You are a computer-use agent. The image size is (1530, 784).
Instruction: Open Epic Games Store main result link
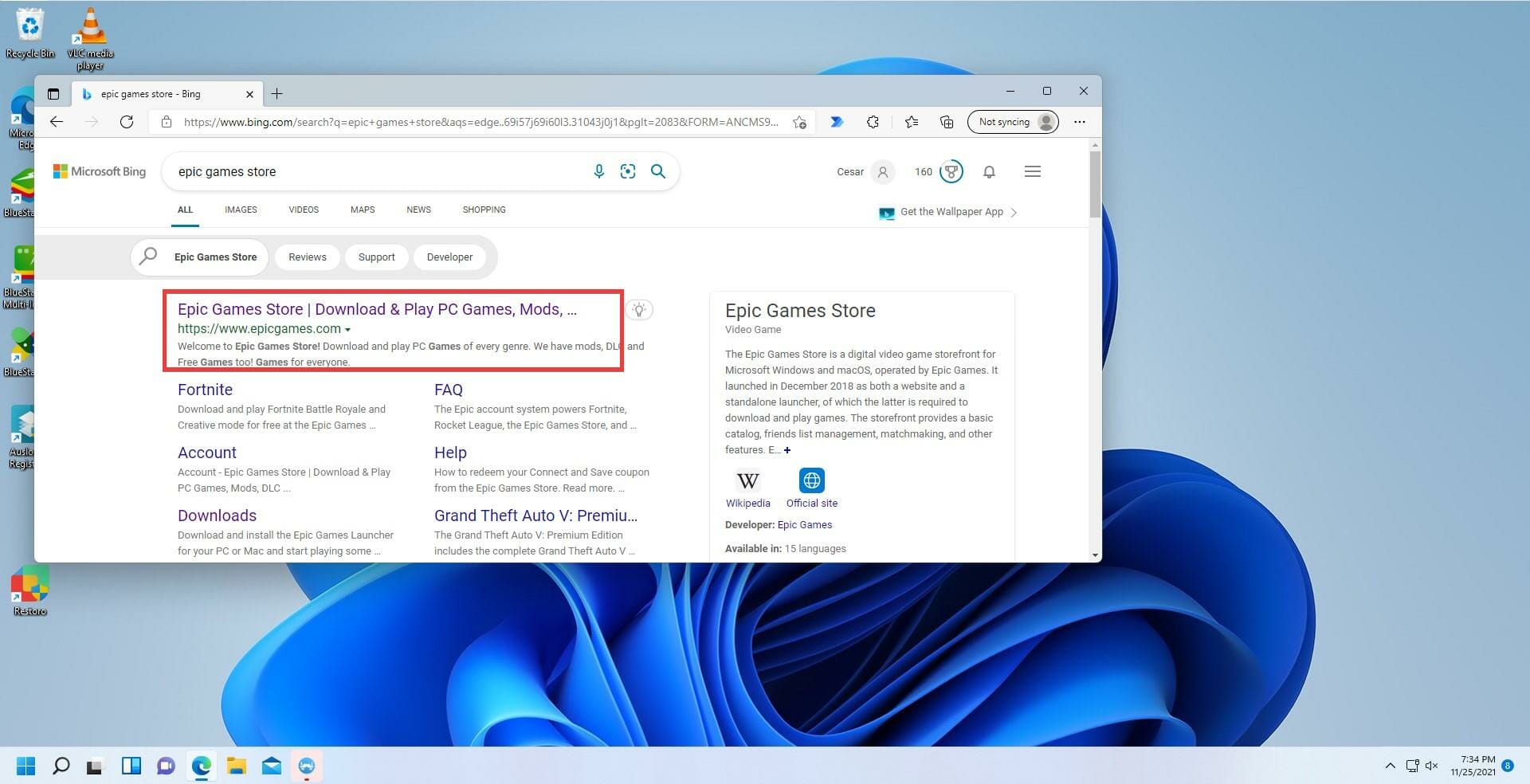pyautogui.click(x=377, y=309)
